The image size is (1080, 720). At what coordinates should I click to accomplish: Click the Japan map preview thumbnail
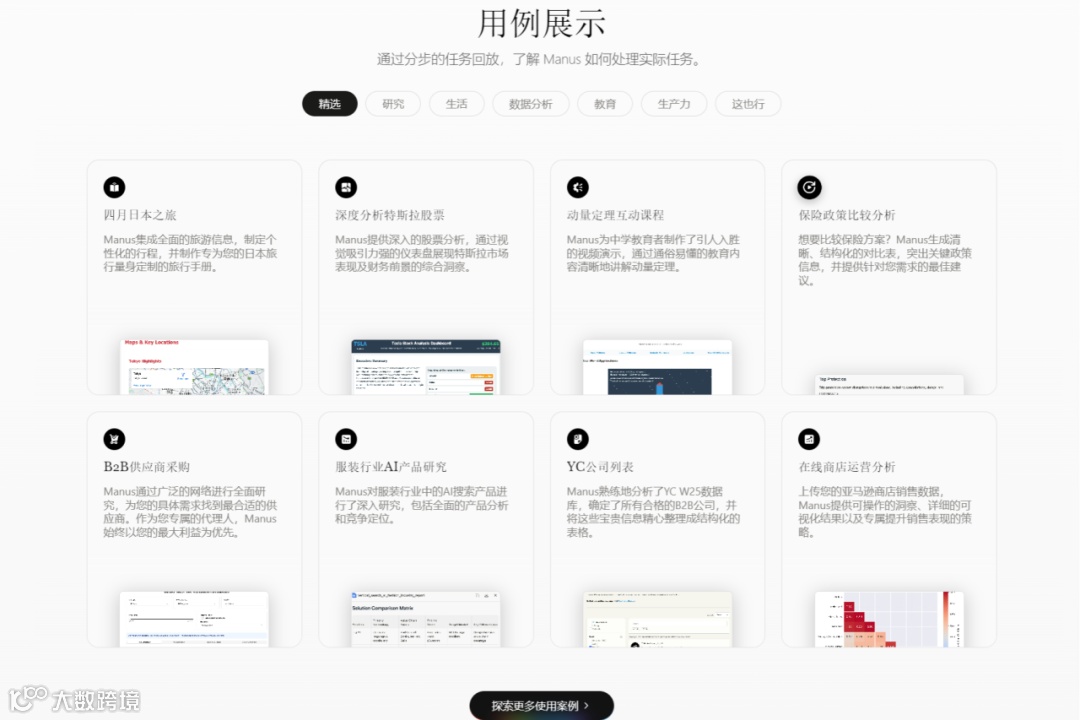click(x=194, y=367)
